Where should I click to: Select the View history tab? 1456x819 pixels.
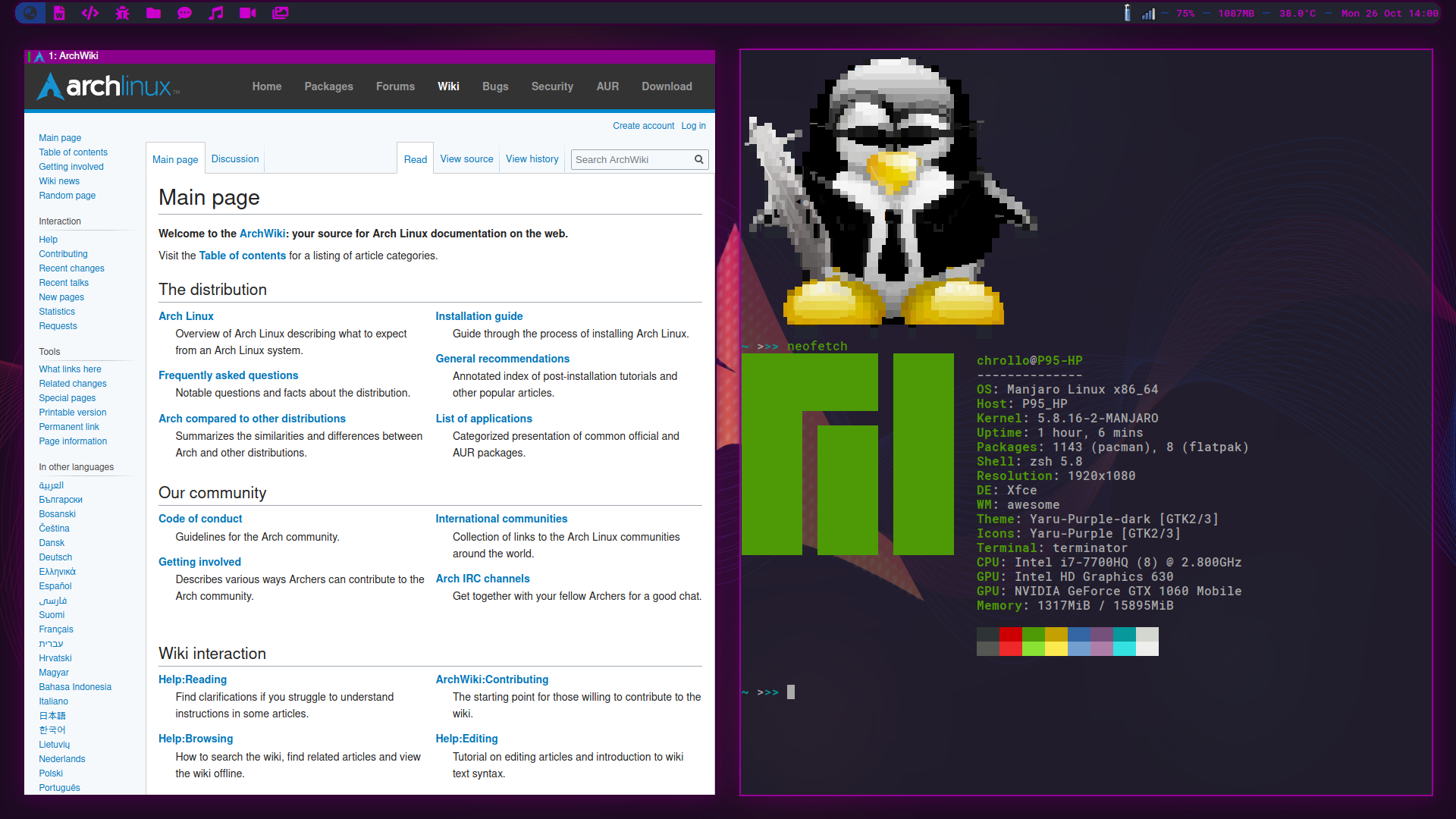click(532, 158)
